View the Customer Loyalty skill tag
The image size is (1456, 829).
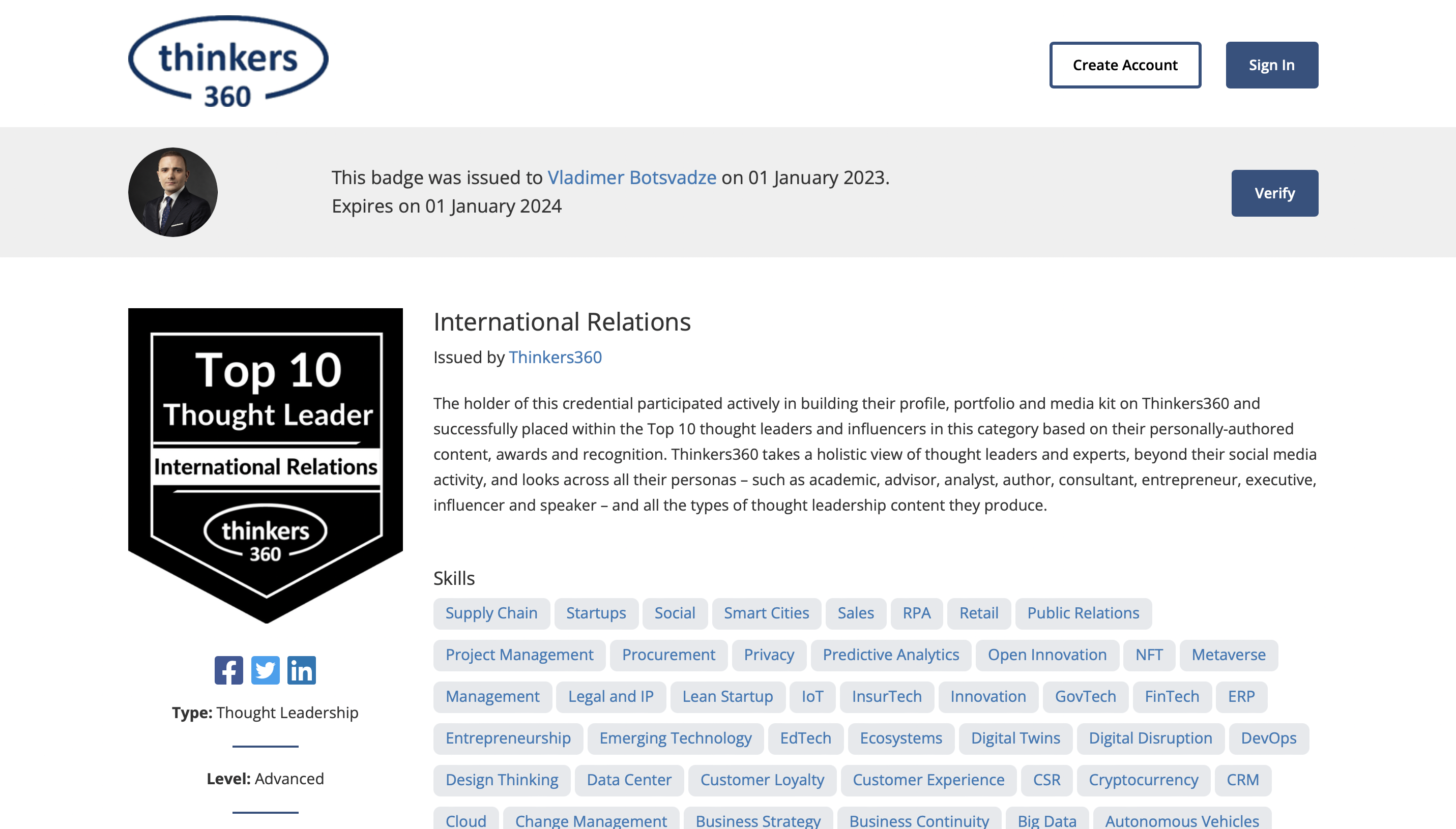tap(762, 780)
